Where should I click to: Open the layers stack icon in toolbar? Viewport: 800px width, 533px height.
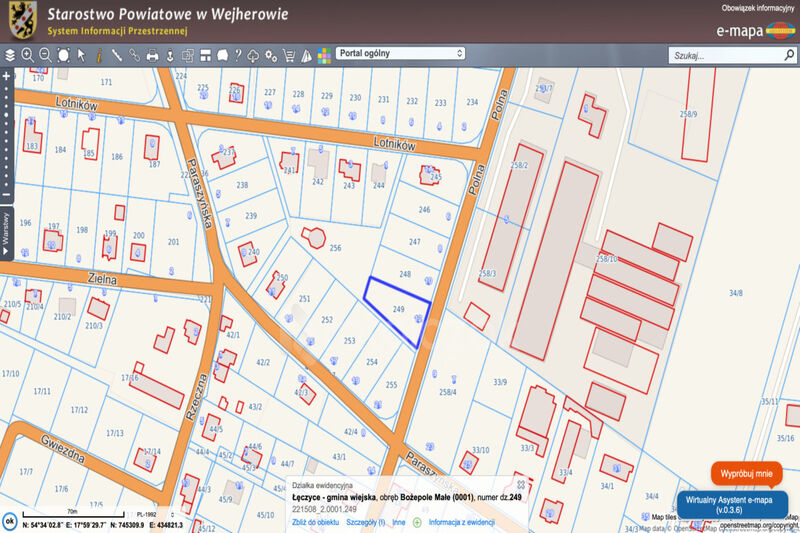point(10,54)
